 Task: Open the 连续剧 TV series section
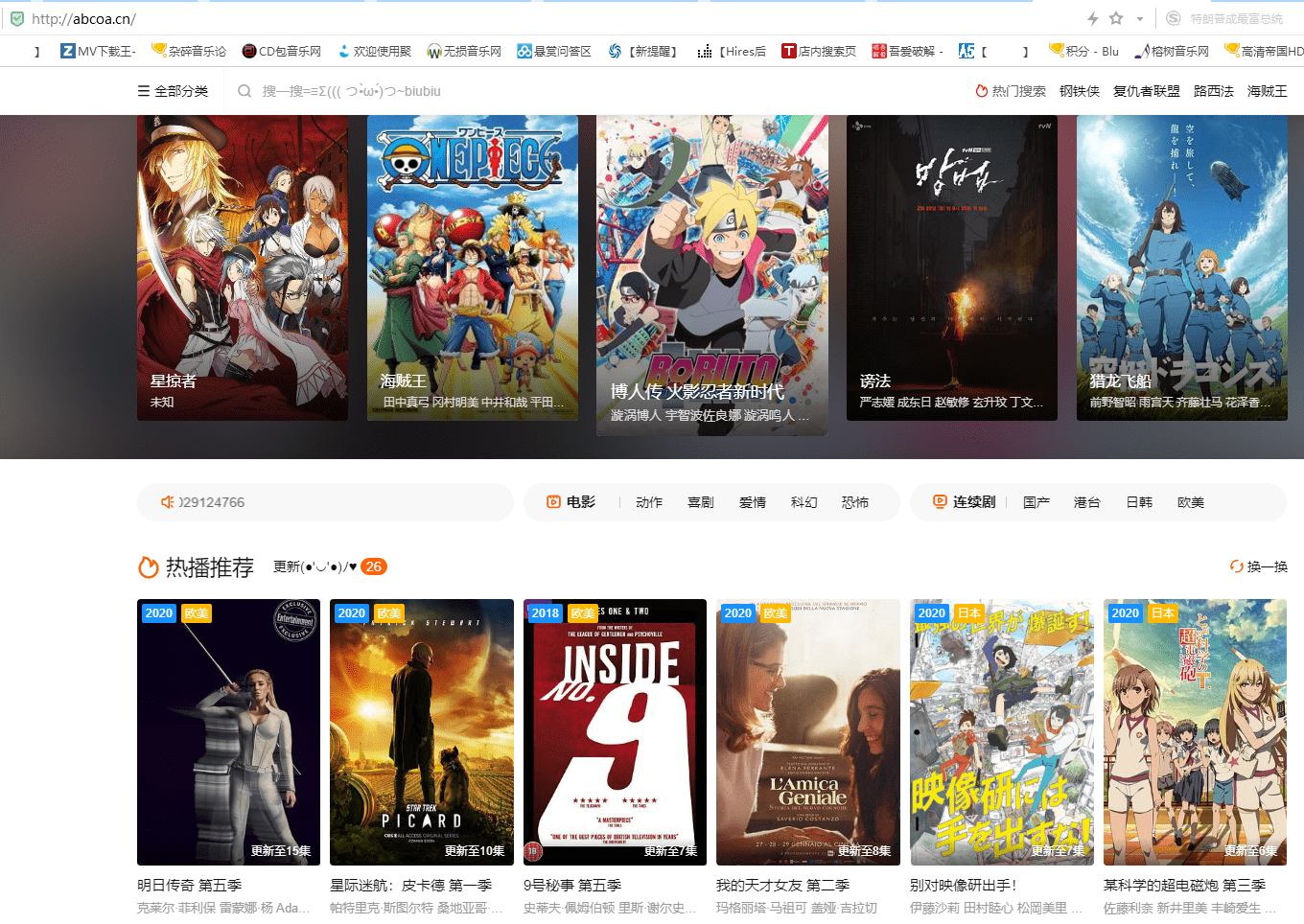click(x=966, y=502)
